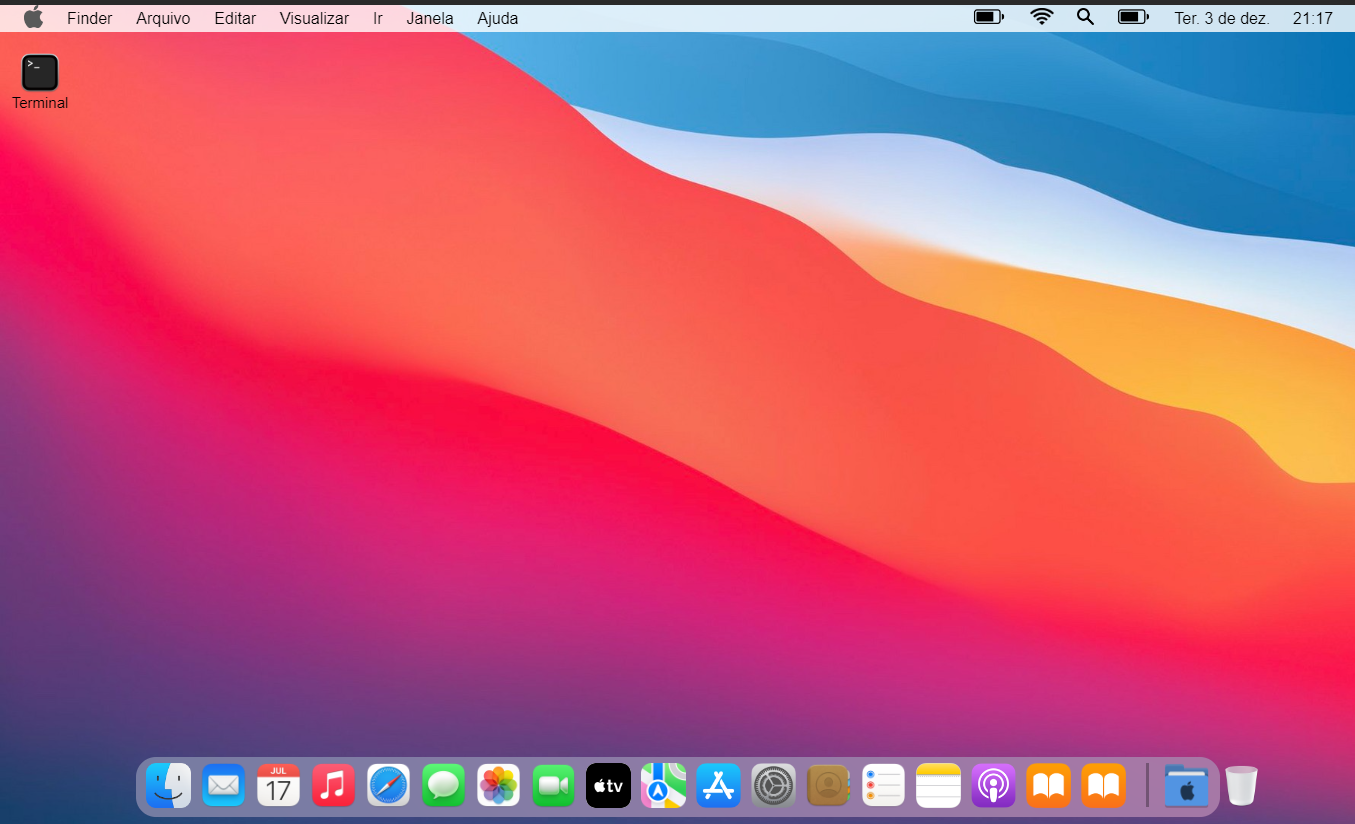This screenshot has width=1355, height=824.
Task: Open the Mail app in the dock
Action: pos(223,786)
